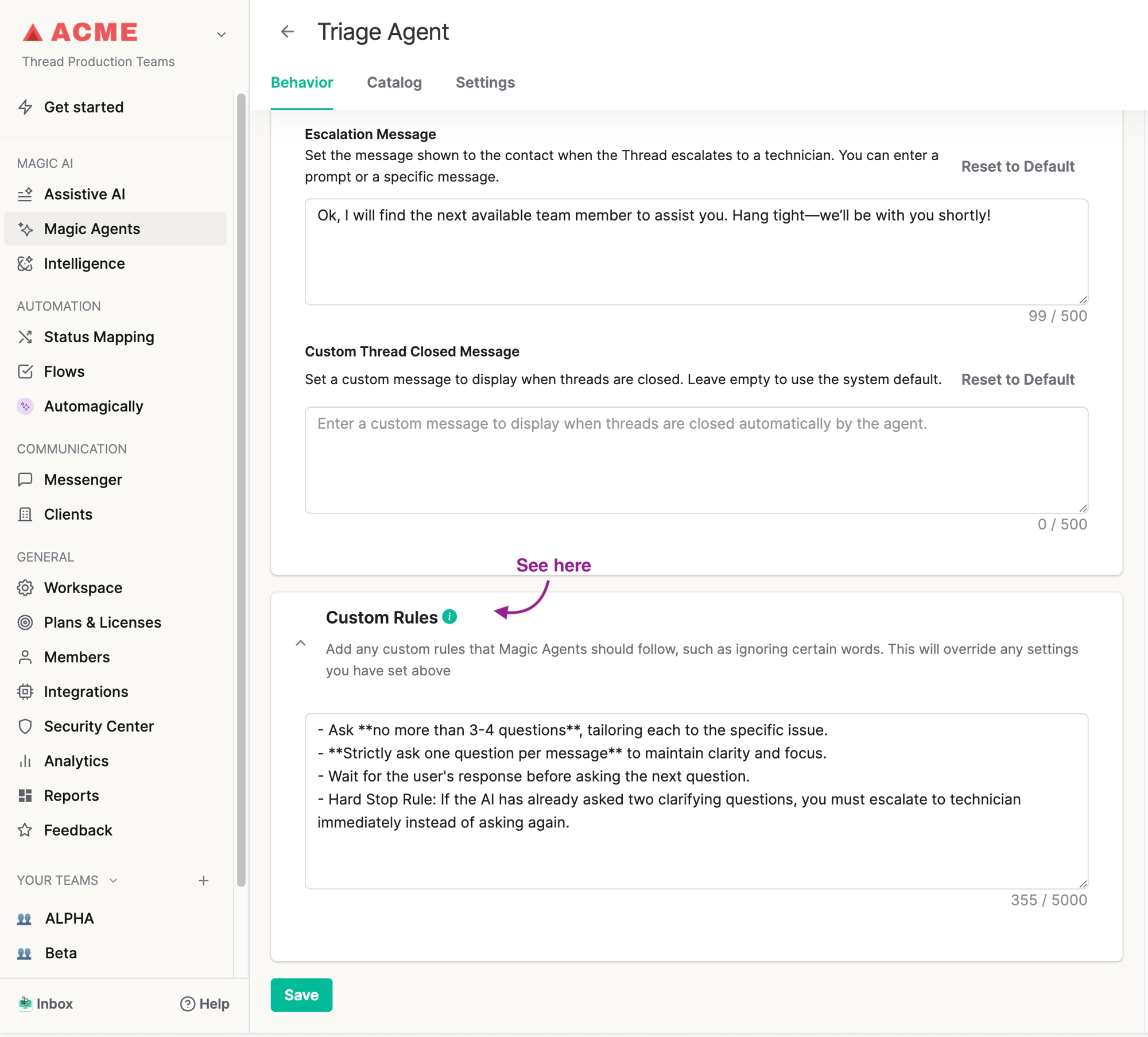
Task: Save the Triage Agent changes
Action: point(301,995)
